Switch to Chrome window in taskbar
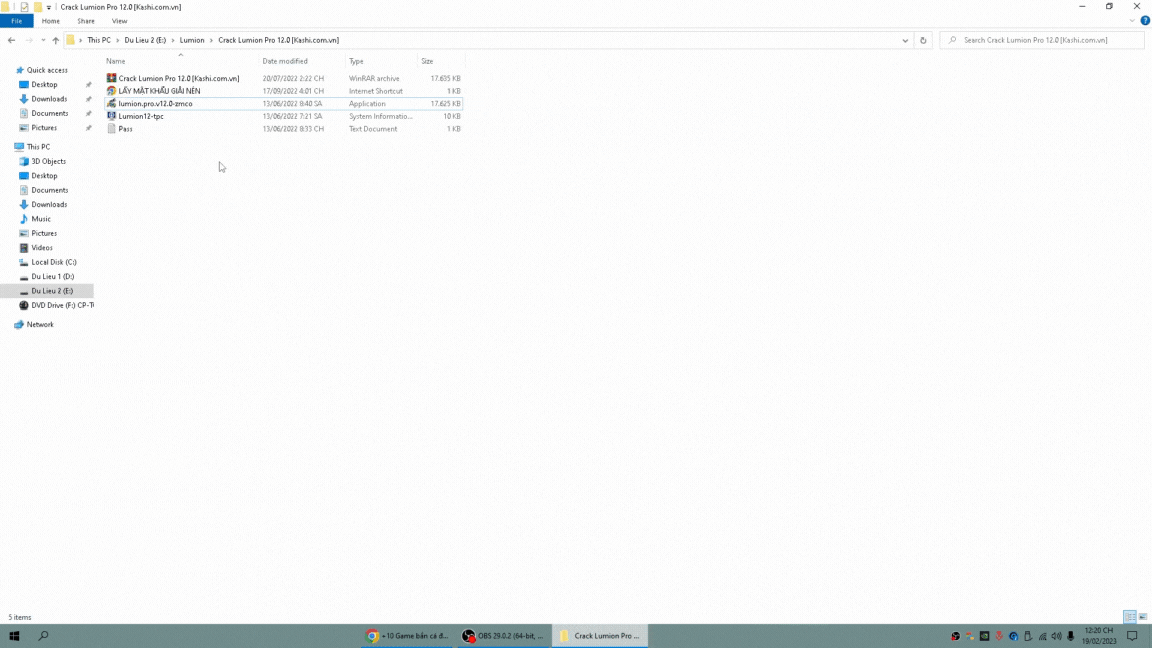 coord(406,636)
